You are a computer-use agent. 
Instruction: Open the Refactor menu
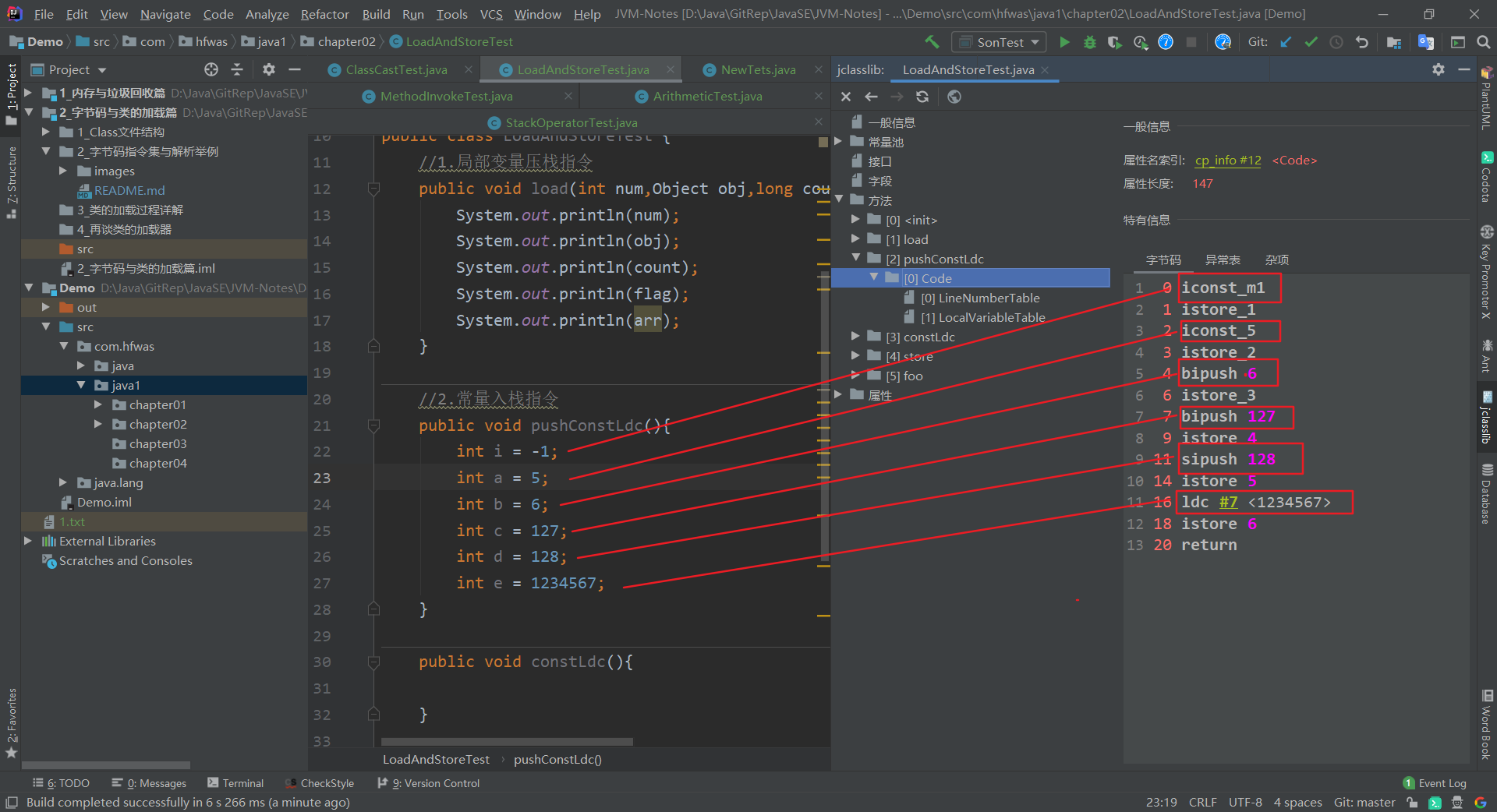(x=324, y=14)
